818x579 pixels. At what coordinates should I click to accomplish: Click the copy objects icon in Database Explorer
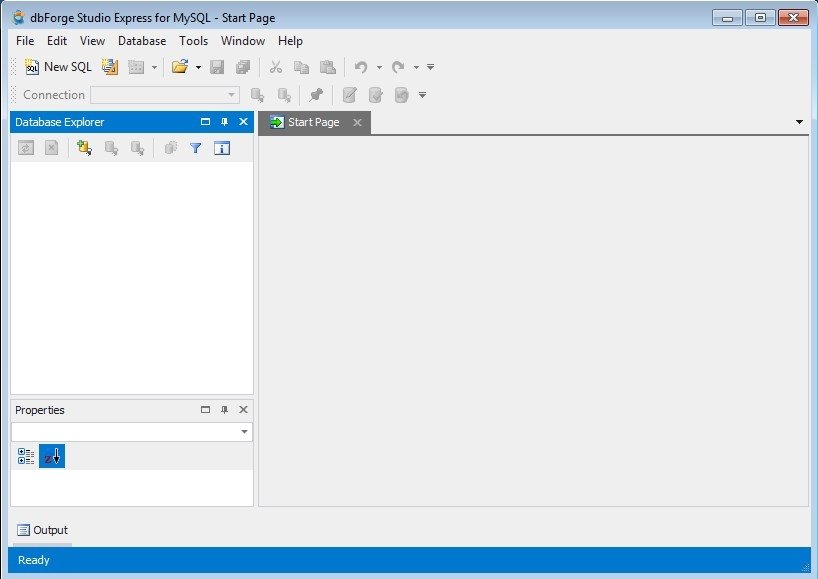(x=171, y=148)
